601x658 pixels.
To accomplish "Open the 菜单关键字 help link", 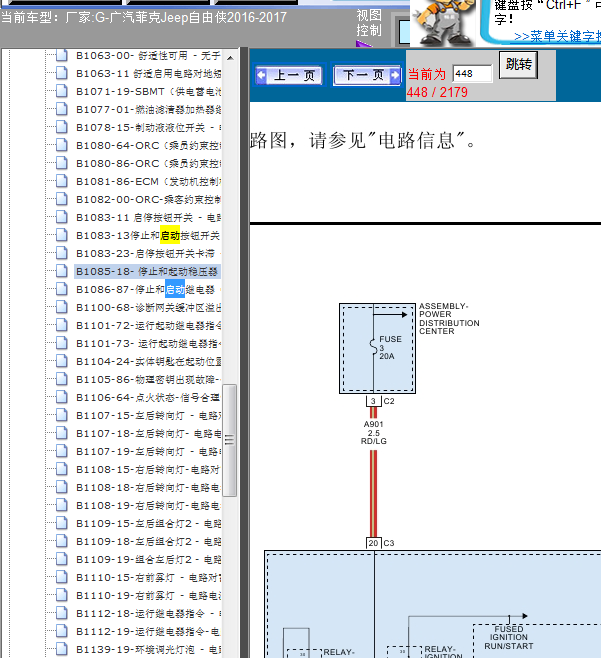I will coord(557,37).
